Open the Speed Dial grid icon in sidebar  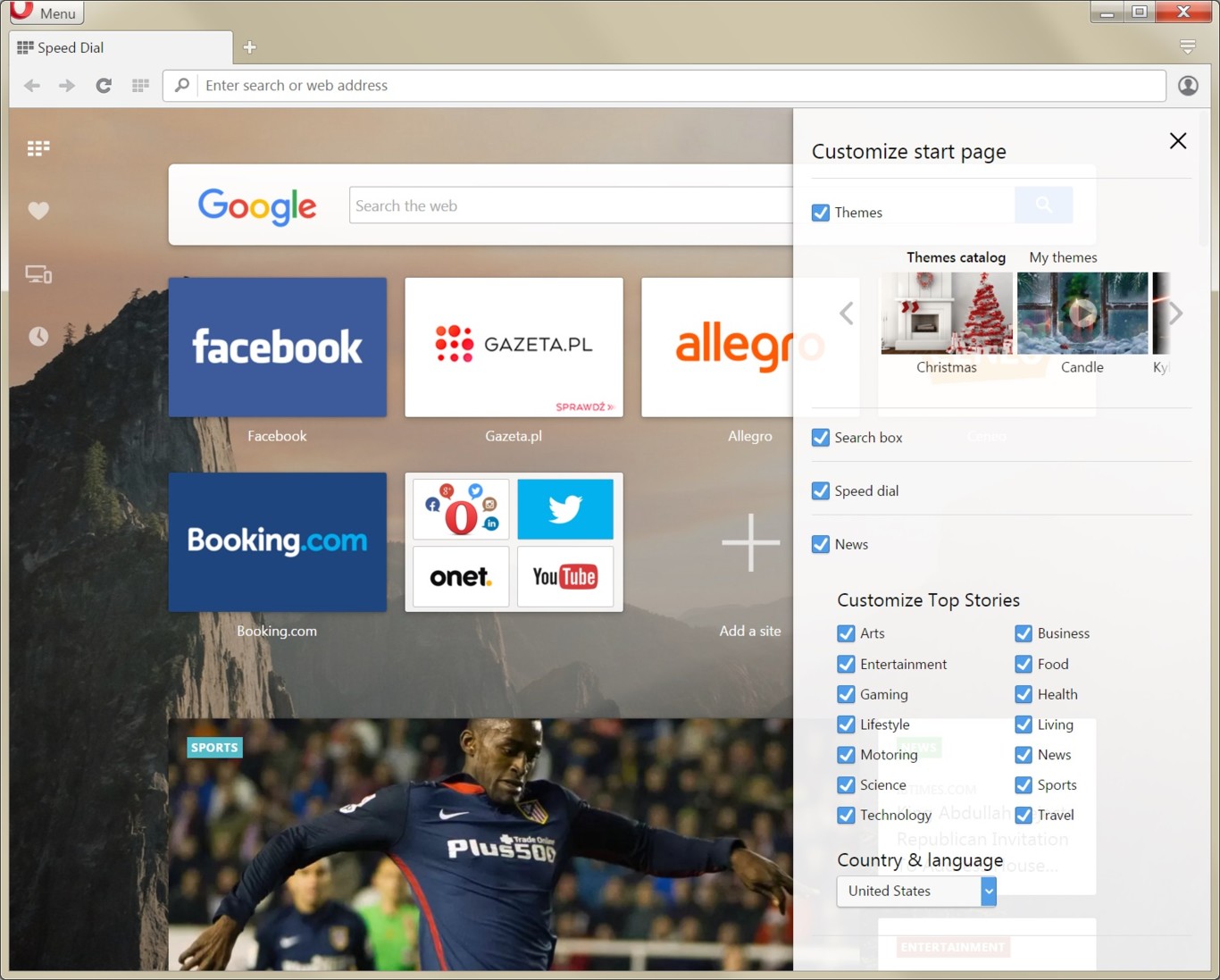tap(38, 147)
